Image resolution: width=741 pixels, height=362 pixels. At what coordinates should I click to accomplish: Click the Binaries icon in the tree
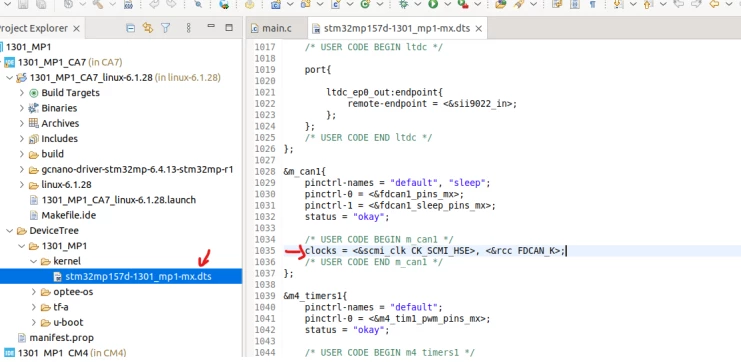coord(34,108)
